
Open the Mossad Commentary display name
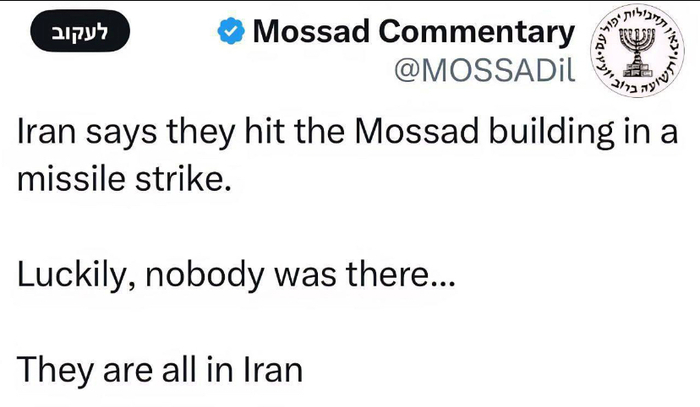pyautogui.click(x=414, y=32)
